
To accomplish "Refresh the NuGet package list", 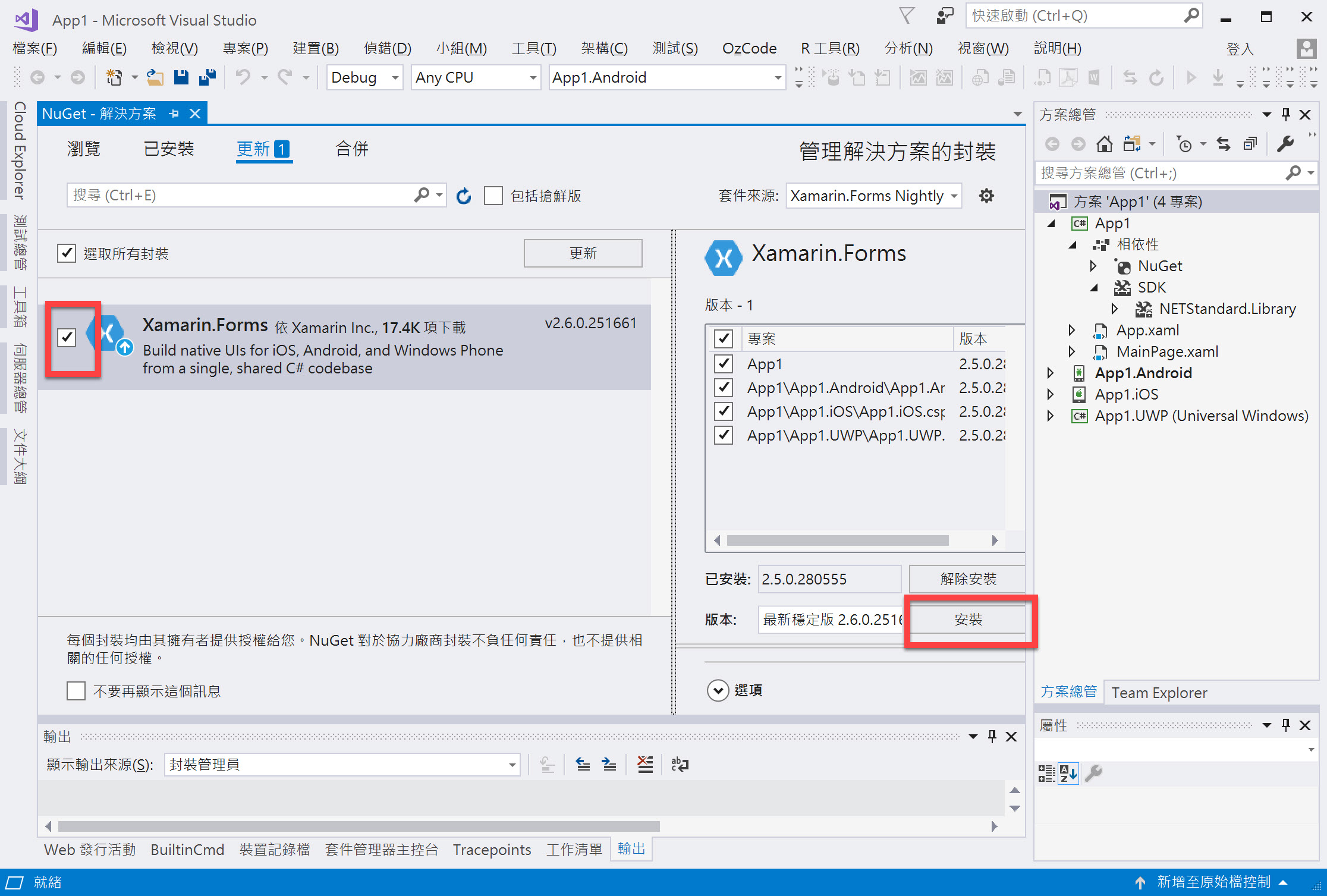I will 464,196.
